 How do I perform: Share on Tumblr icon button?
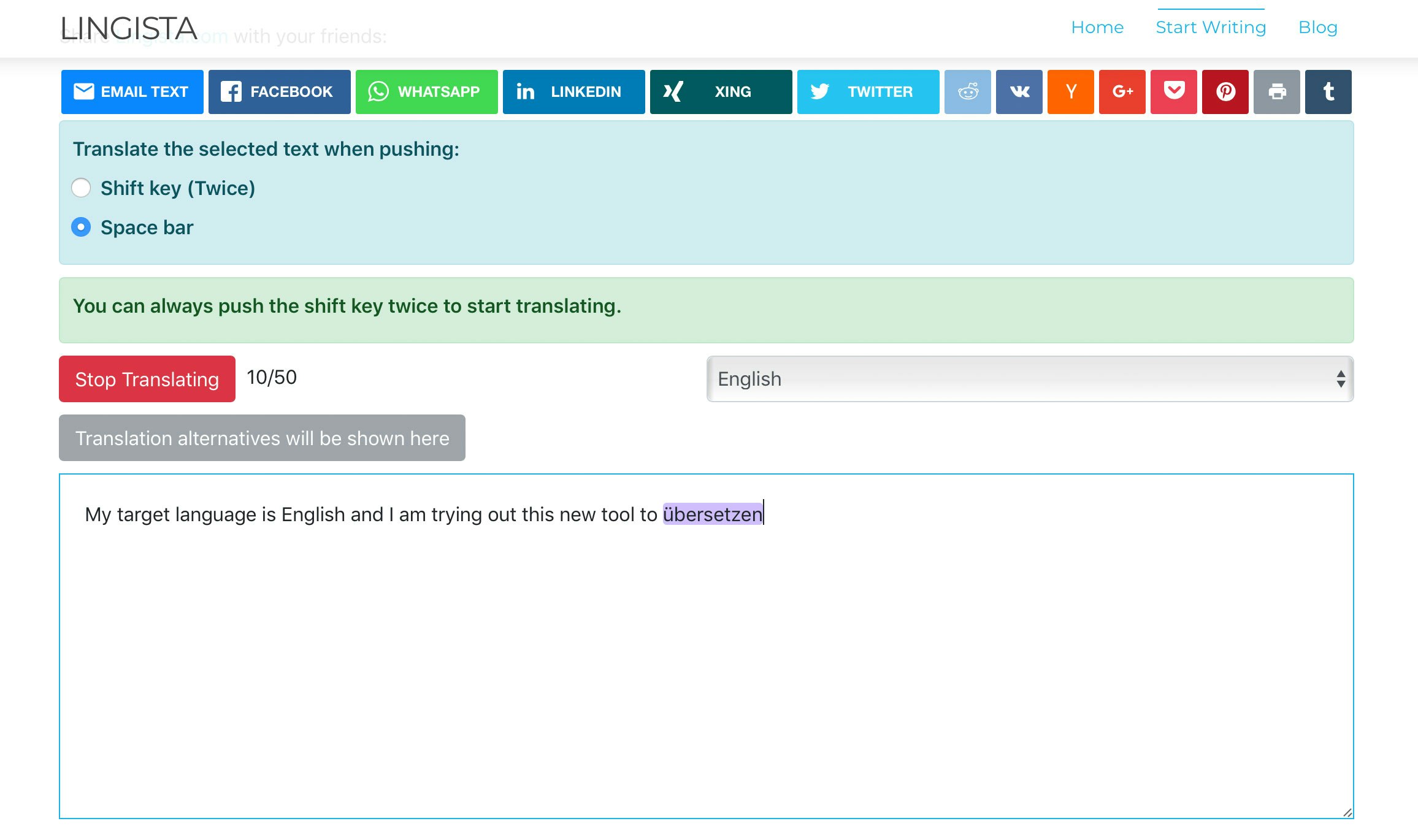1328,92
